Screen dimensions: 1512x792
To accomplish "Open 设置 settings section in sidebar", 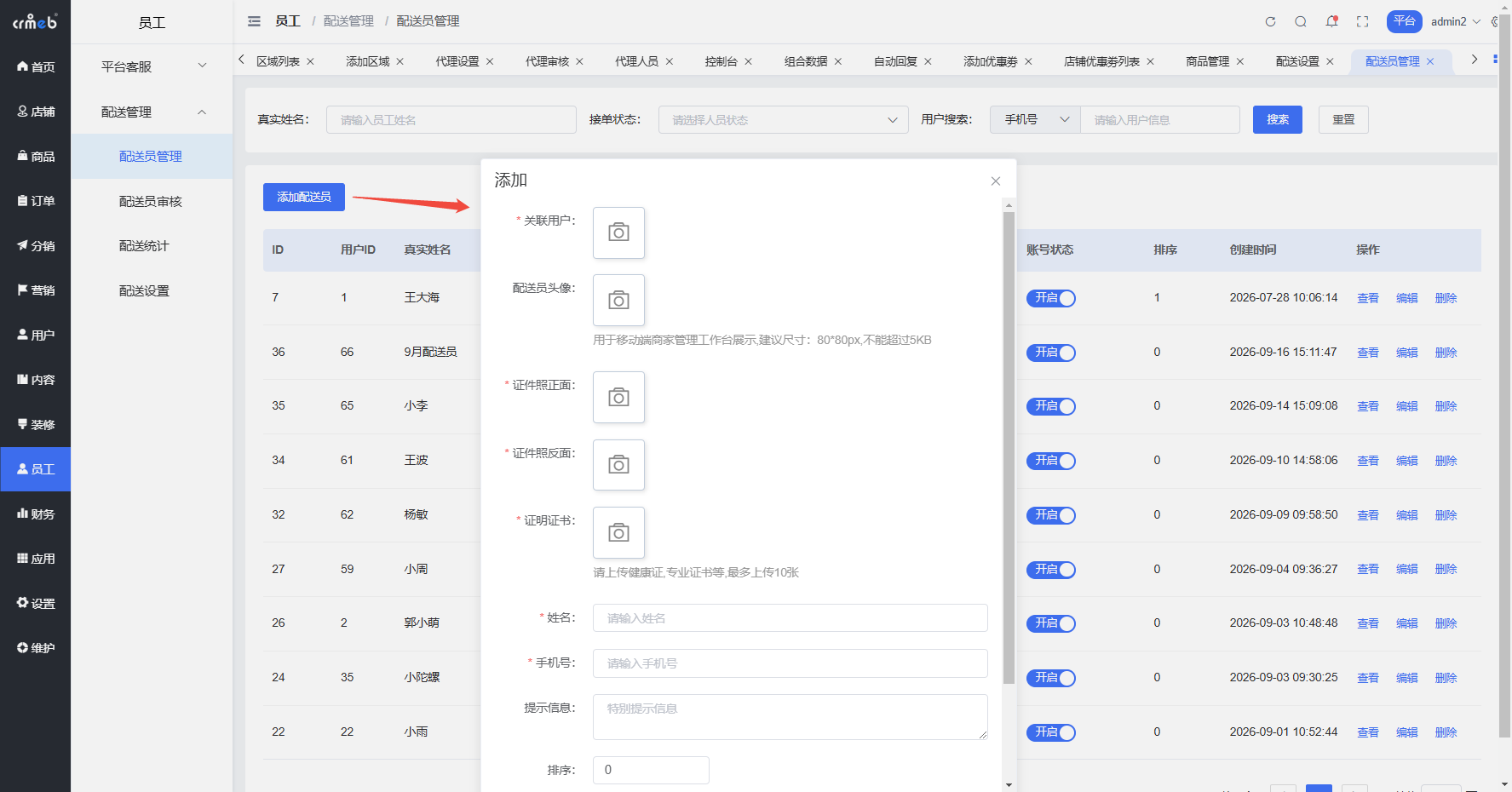I will click(35, 603).
